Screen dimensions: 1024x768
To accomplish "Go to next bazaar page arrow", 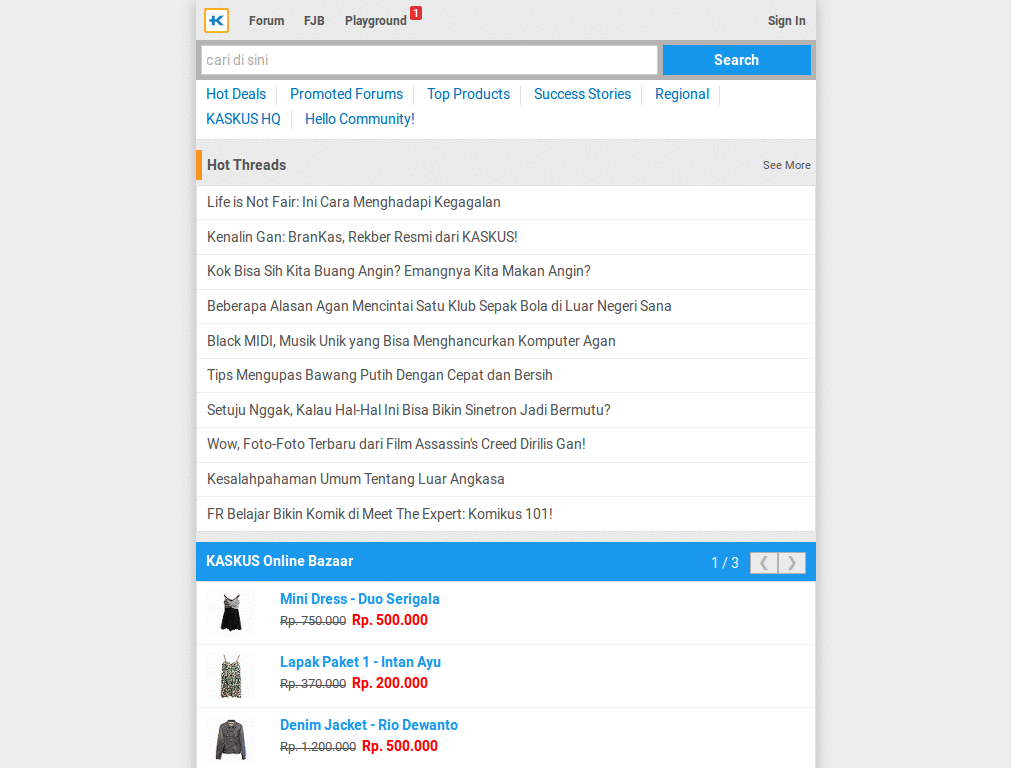I will point(792,563).
